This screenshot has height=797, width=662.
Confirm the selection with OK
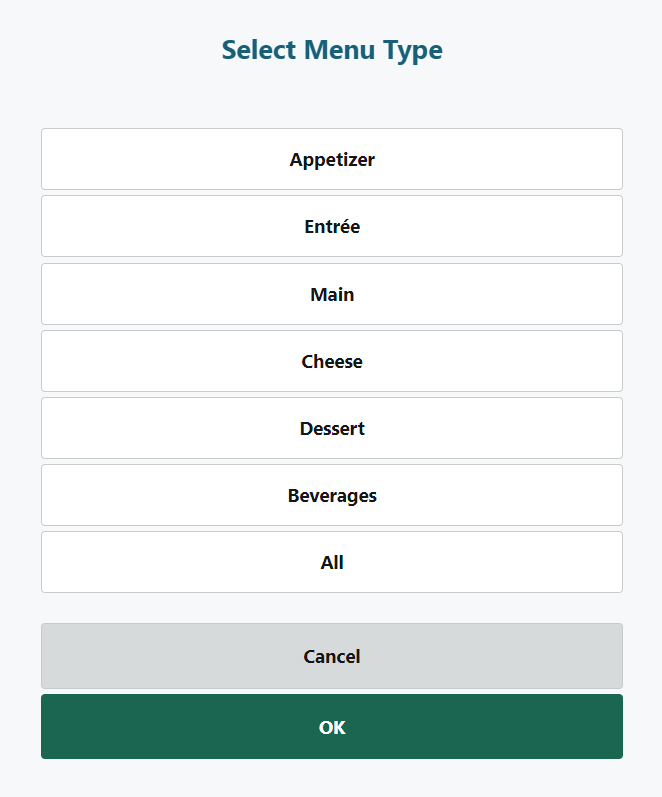tap(332, 727)
